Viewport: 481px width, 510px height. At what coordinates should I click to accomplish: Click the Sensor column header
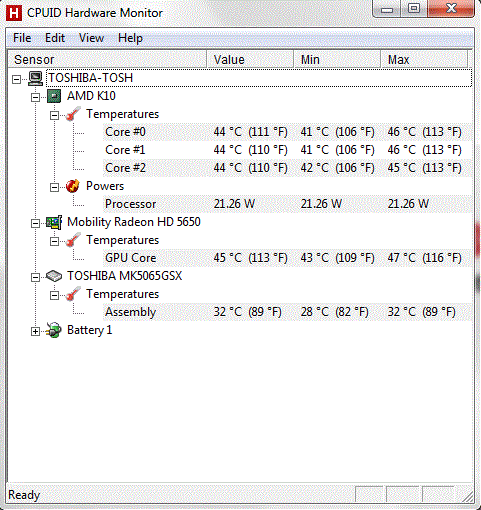(107, 60)
